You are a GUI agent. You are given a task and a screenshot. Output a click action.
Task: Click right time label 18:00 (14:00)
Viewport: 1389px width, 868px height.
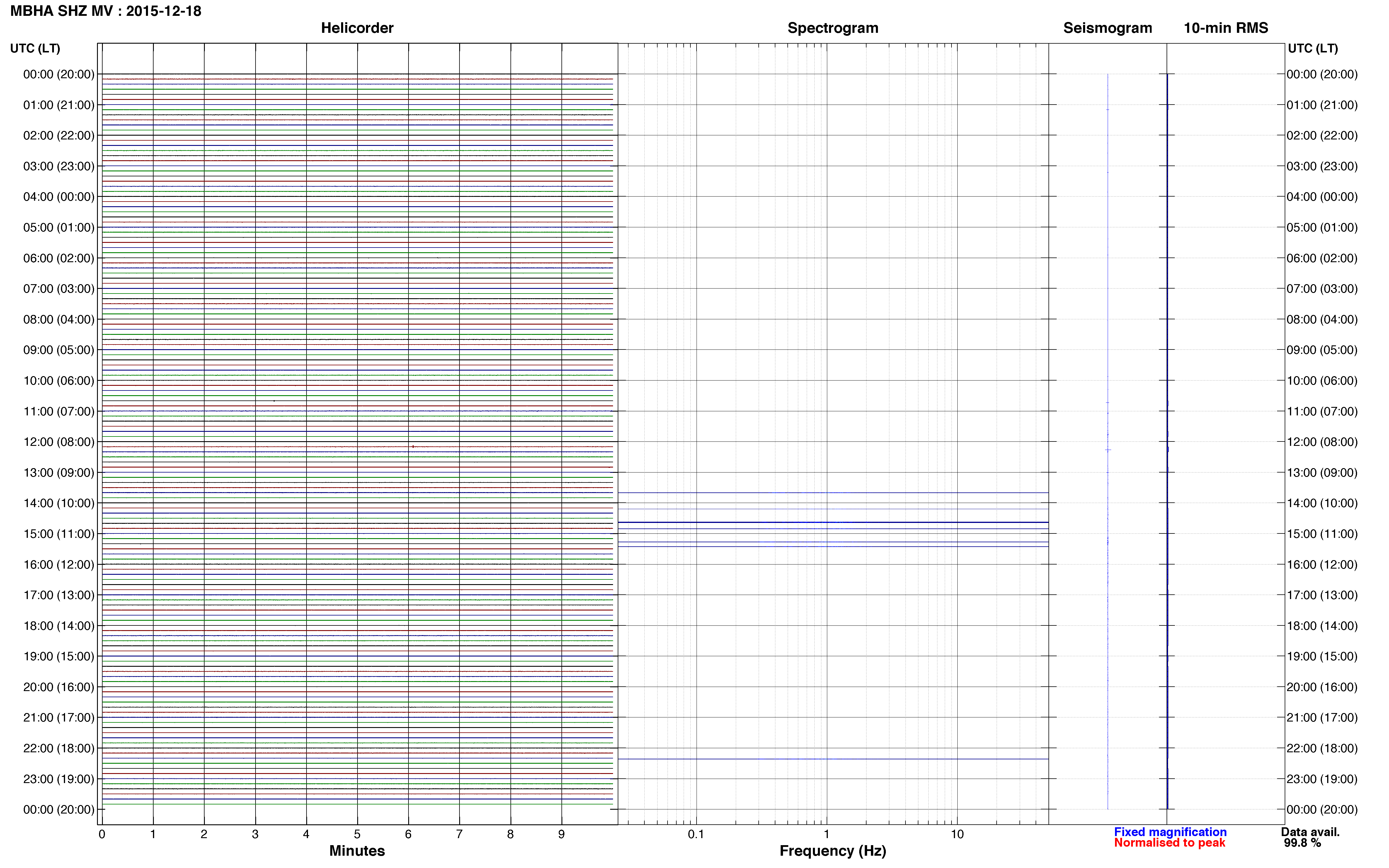(1322, 626)
